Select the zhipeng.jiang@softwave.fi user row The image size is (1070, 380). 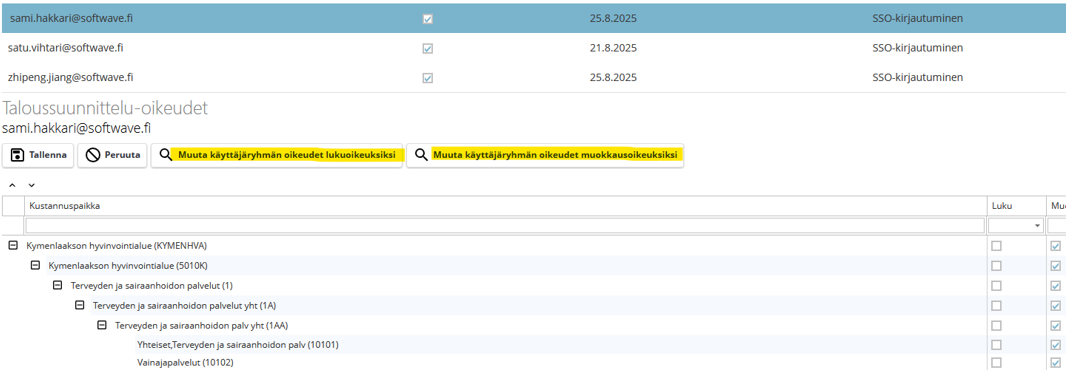point(534,77)
